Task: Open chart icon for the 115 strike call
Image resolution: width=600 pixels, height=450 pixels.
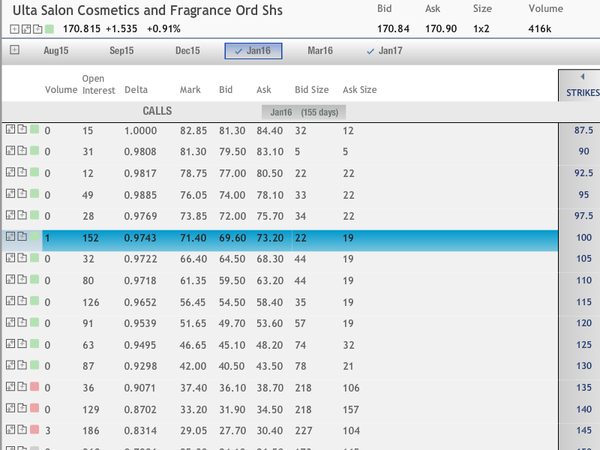Action: click(x=10, y=301)
